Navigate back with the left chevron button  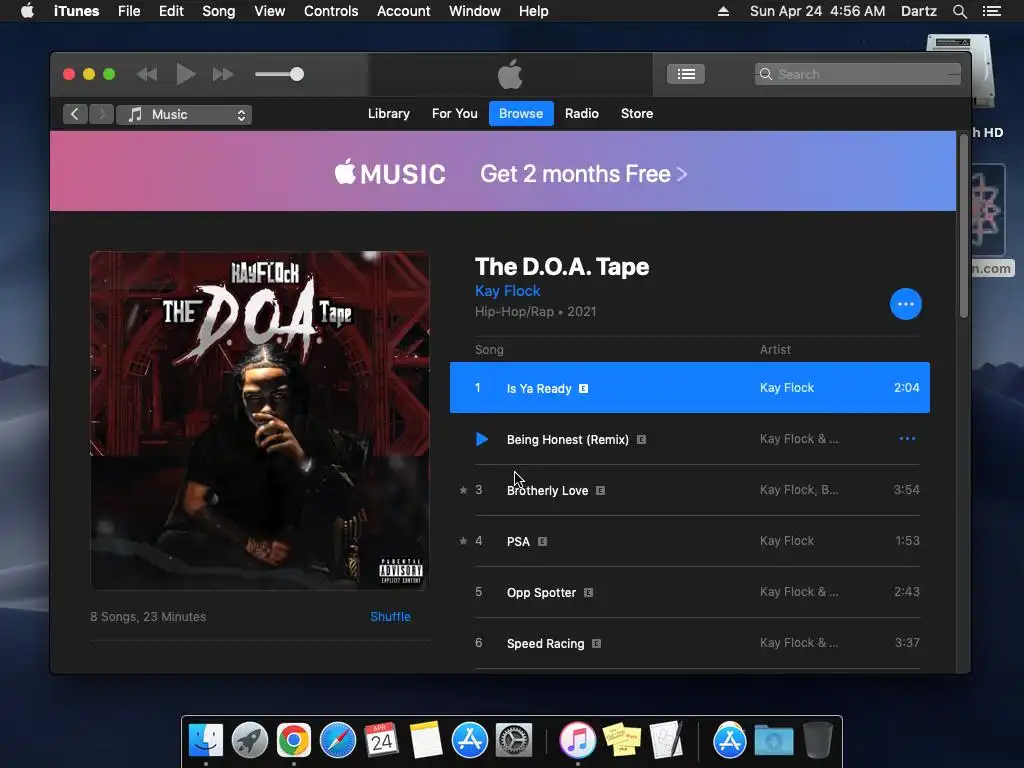(75, 114)
